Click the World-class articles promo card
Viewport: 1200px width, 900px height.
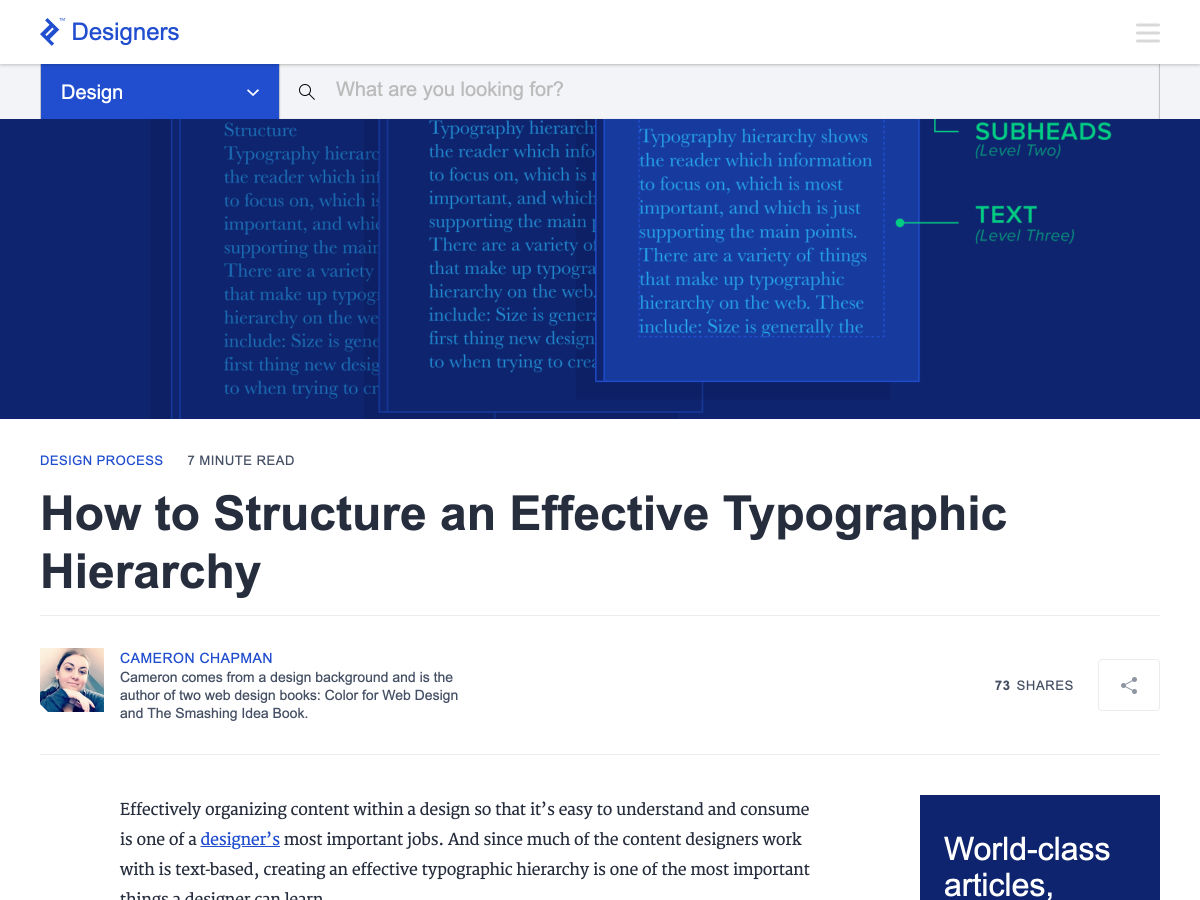point(1039,850)
